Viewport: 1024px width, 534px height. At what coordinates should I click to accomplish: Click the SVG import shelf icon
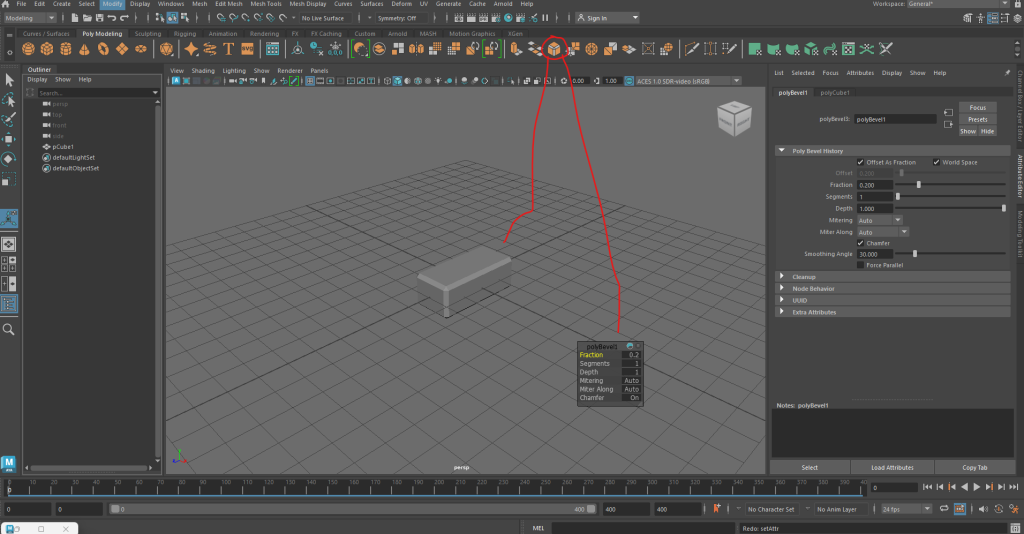[247, 49]
